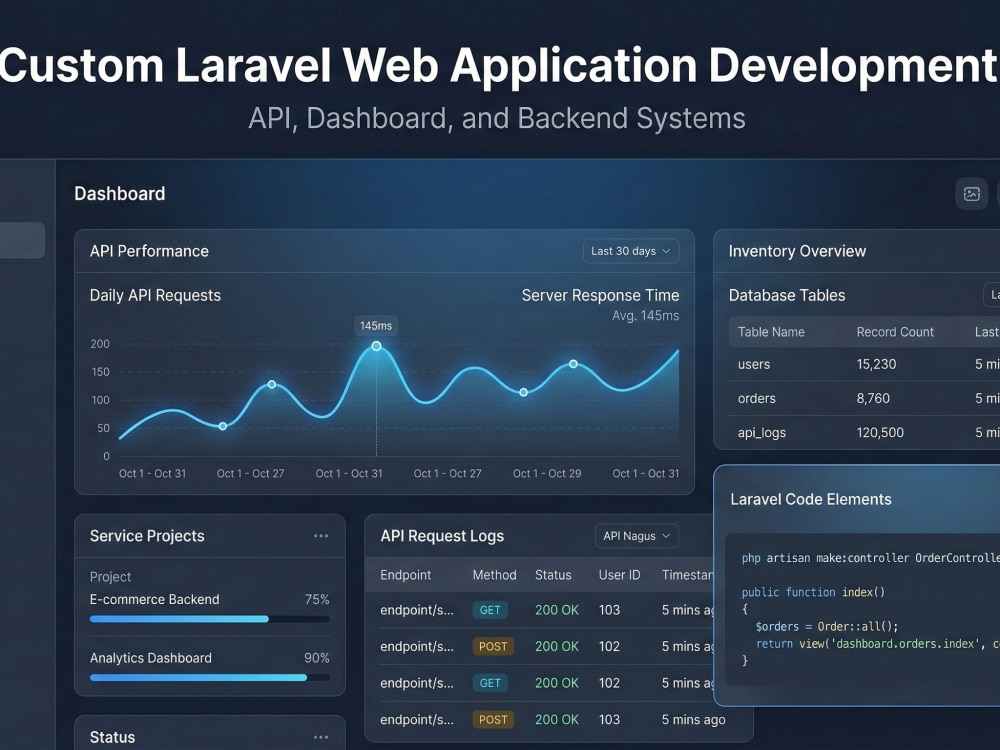This screenshot has height=750, width=1000.
Task: Open the Last 30 days dropdown
Action: click(x=631, y=251)
